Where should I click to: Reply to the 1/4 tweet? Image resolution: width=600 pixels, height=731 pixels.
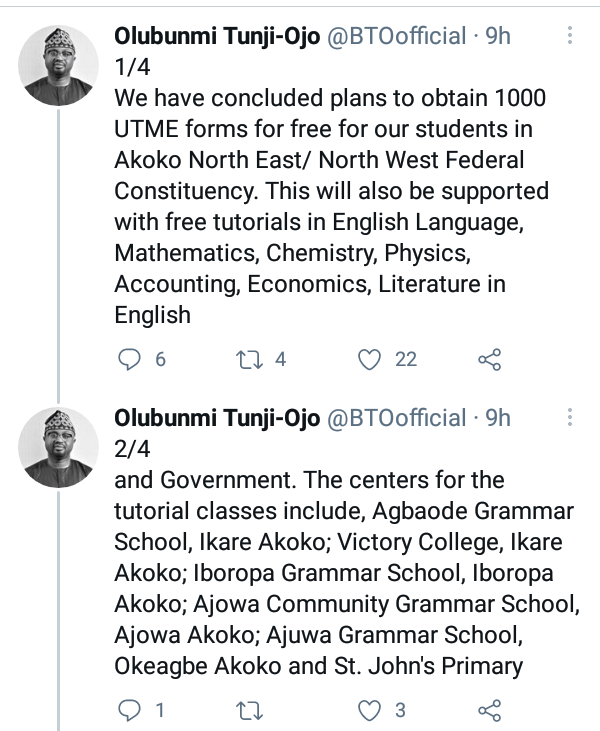click(130, 359)
